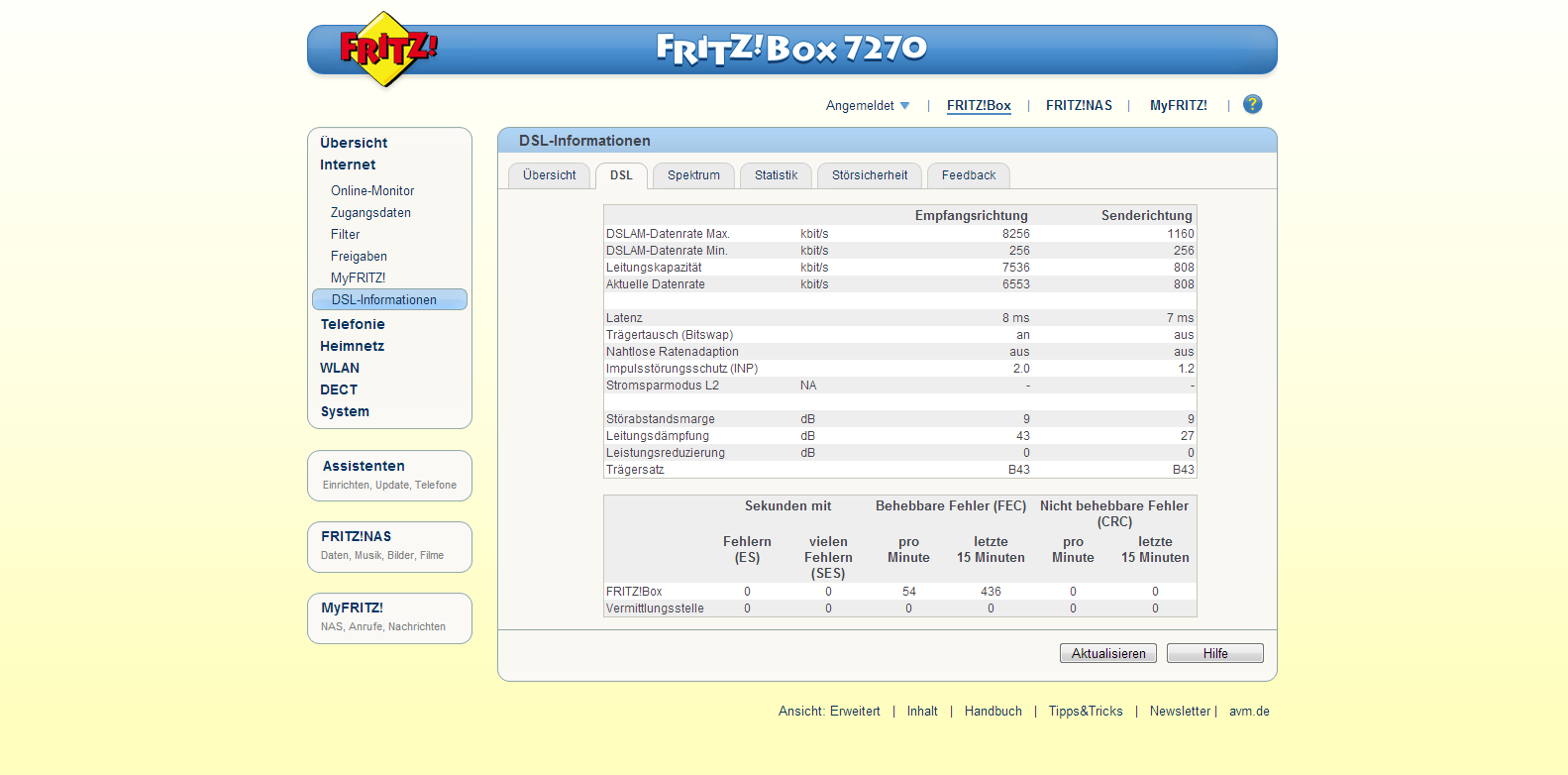Open the Inhalt footer link
Image resolution: width=1568 pixels, height=775 pixels.
(x=922, y=711)
